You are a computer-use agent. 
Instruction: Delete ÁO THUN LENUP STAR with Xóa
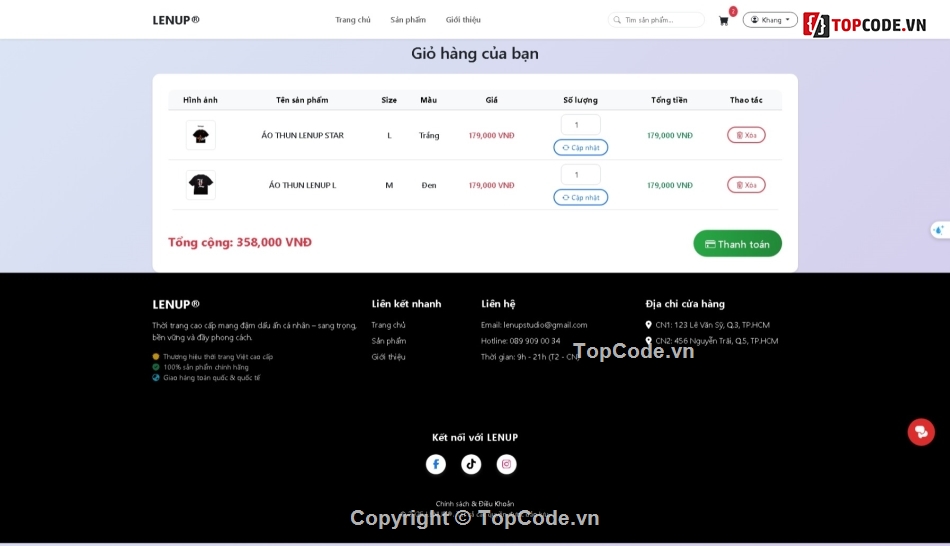click(746, 135)
